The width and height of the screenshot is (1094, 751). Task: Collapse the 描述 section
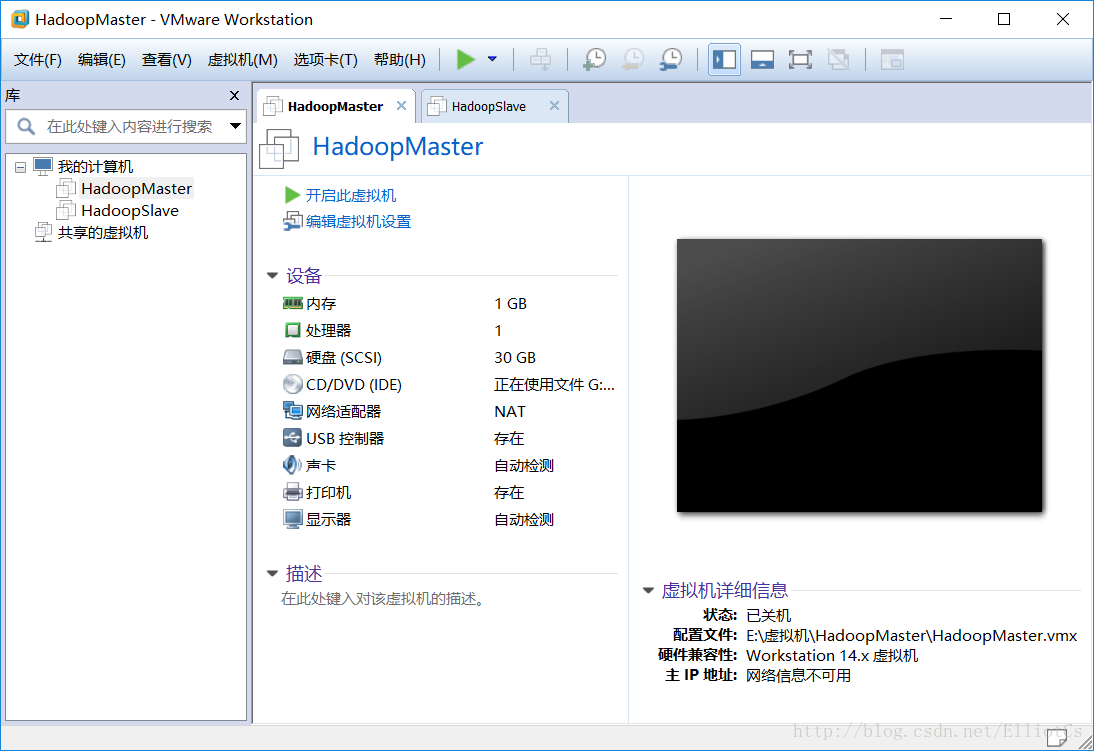click(x=273, y=574)
